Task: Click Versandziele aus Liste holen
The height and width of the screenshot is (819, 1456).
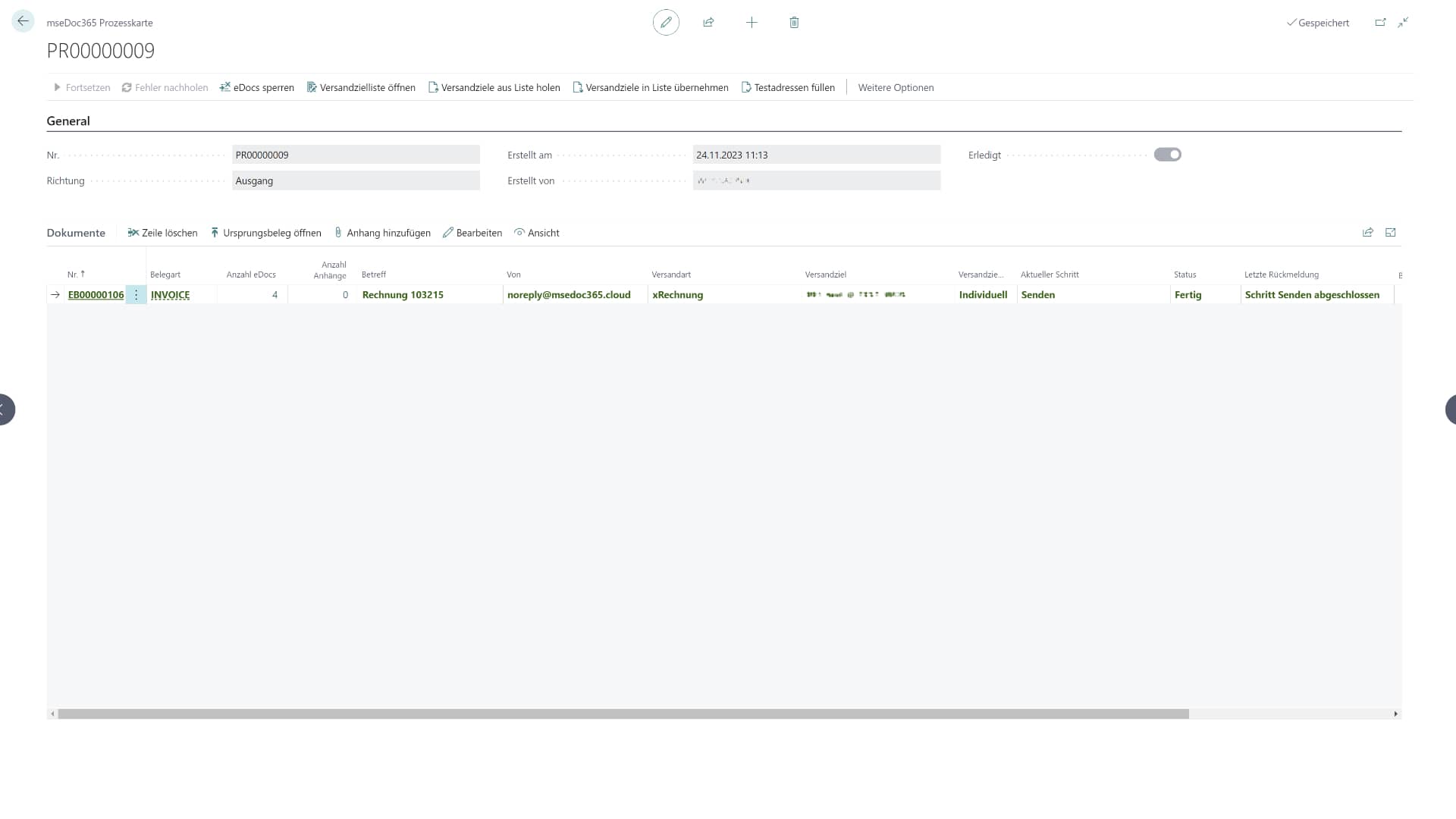Action: click(x=494, y=87)
